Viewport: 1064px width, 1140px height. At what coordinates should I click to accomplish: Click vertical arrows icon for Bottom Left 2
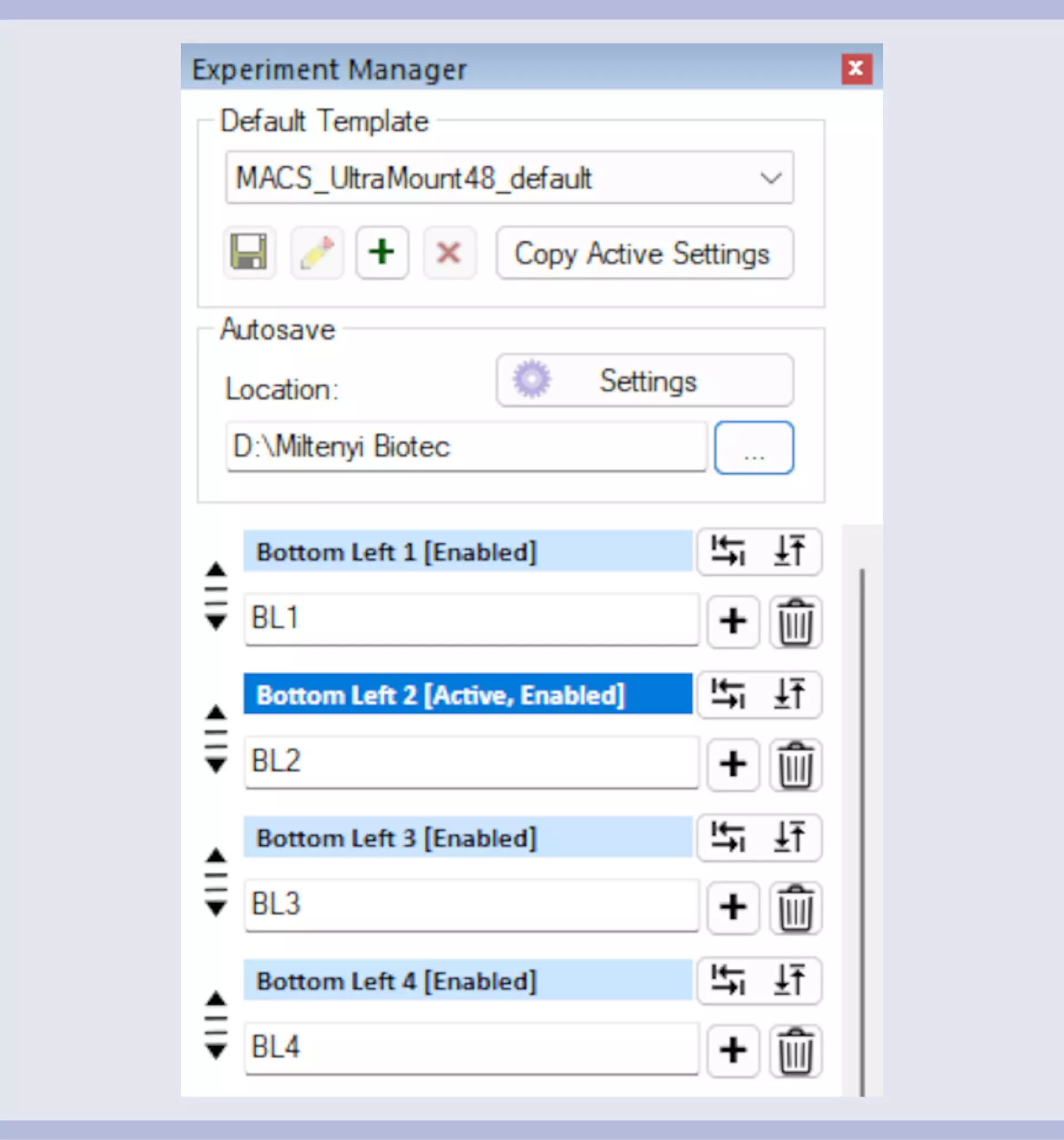tap(790, 694)
